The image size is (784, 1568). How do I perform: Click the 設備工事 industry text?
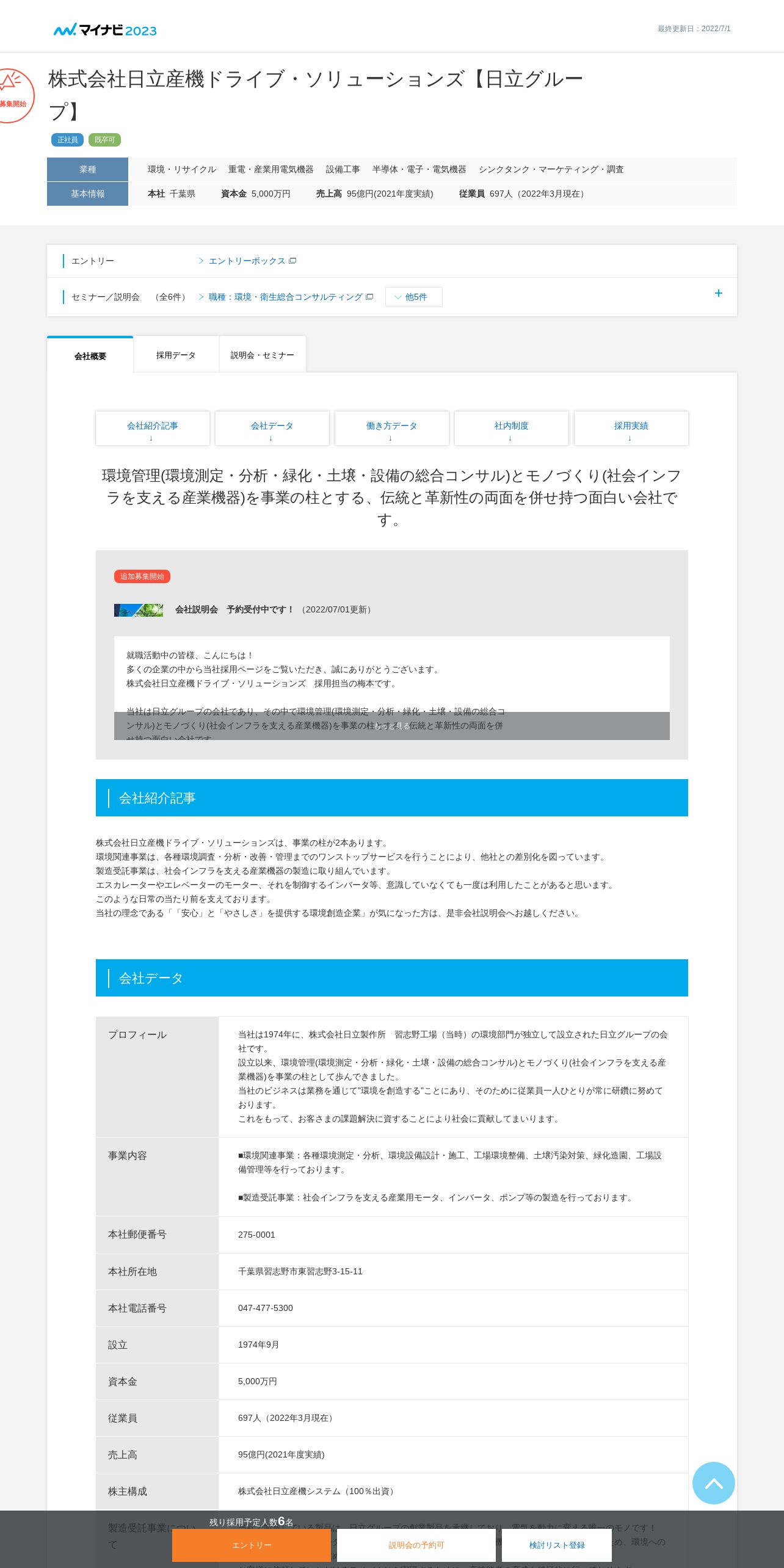[x=343, y=169]
